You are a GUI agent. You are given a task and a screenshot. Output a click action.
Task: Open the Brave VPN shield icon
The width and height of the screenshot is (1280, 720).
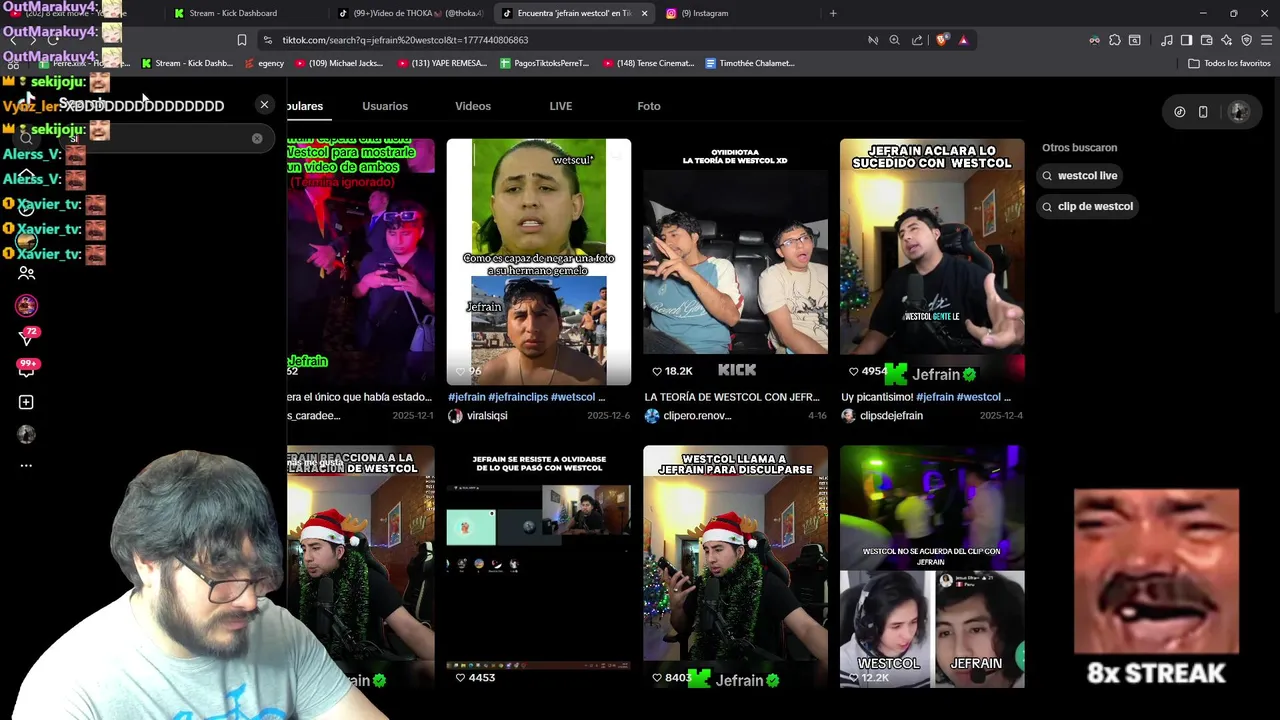[x=1246, y=40]
